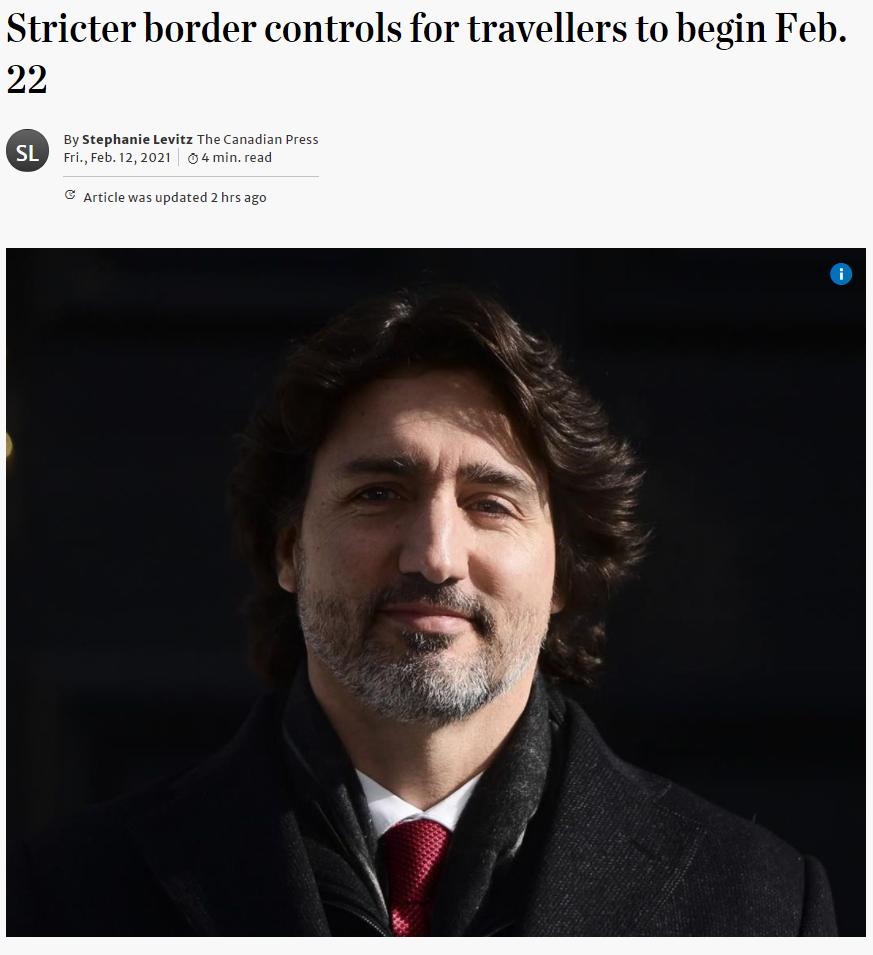Screen dimensions: 873x955
Task: Open Stephanie Levitz author link
Action: 137,139
